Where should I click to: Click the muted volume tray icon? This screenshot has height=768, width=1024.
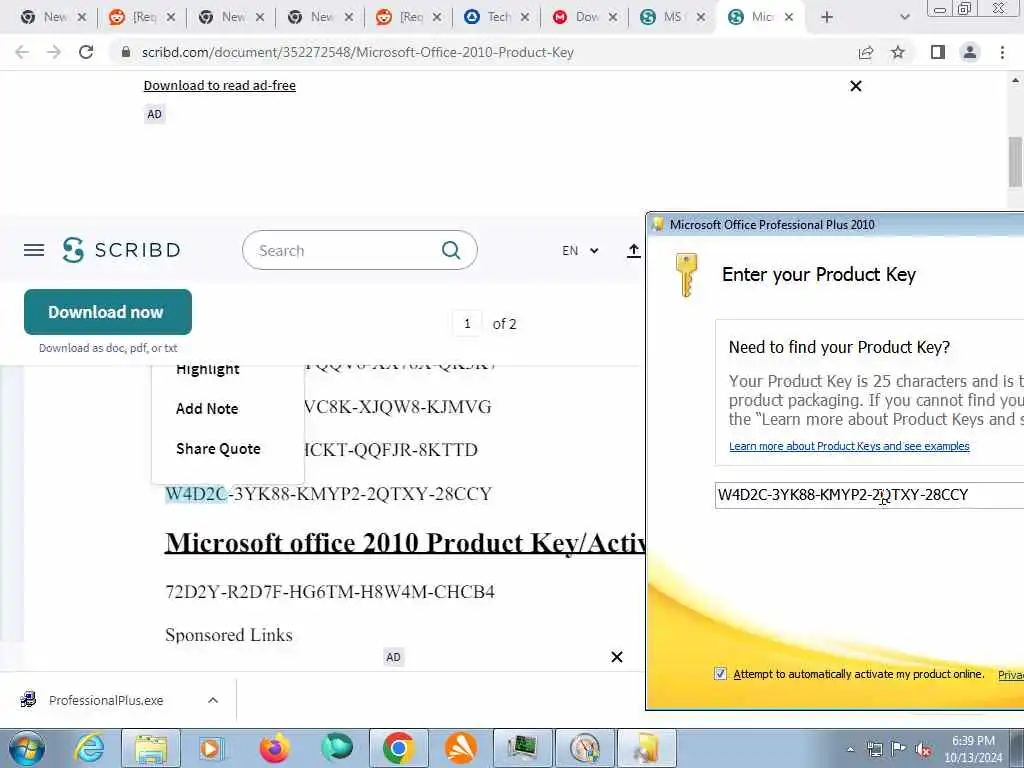coord(923,750)
